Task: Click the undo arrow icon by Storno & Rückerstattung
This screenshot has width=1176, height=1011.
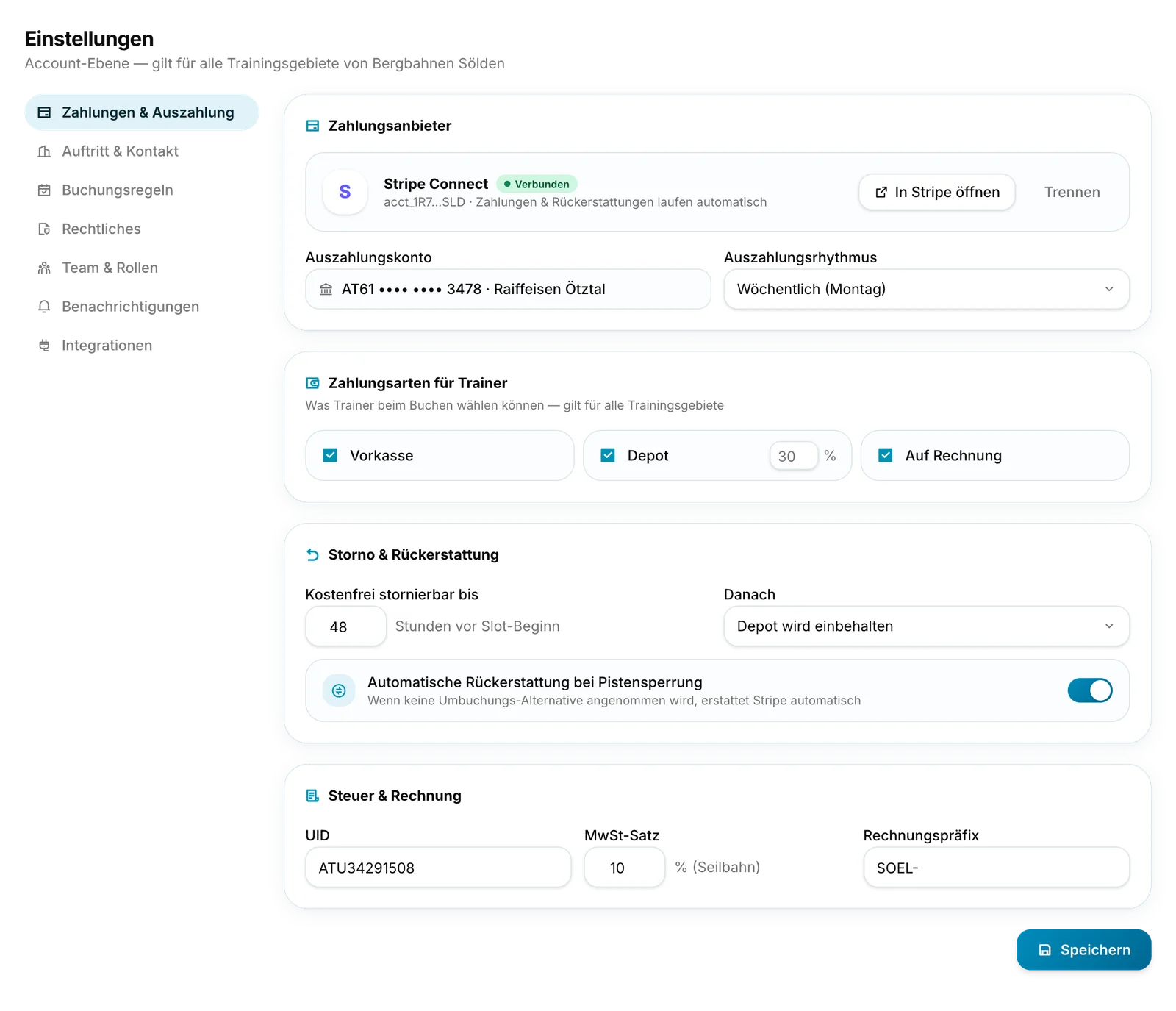Action: coord(312,555)
